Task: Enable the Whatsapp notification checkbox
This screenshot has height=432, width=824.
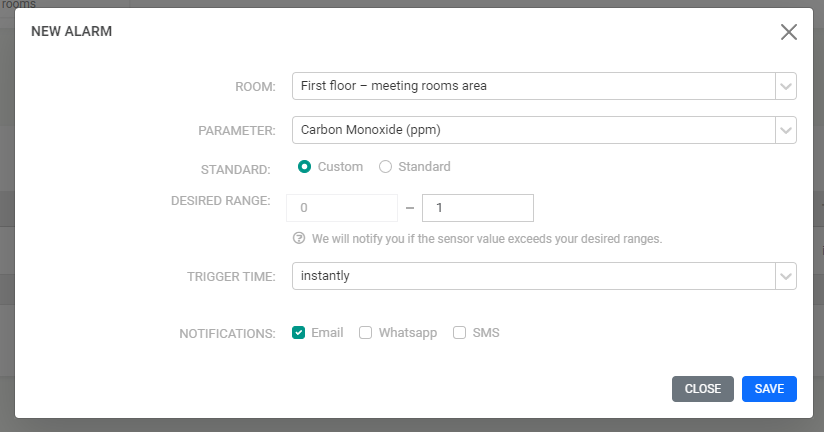Action: click(366, 333)
